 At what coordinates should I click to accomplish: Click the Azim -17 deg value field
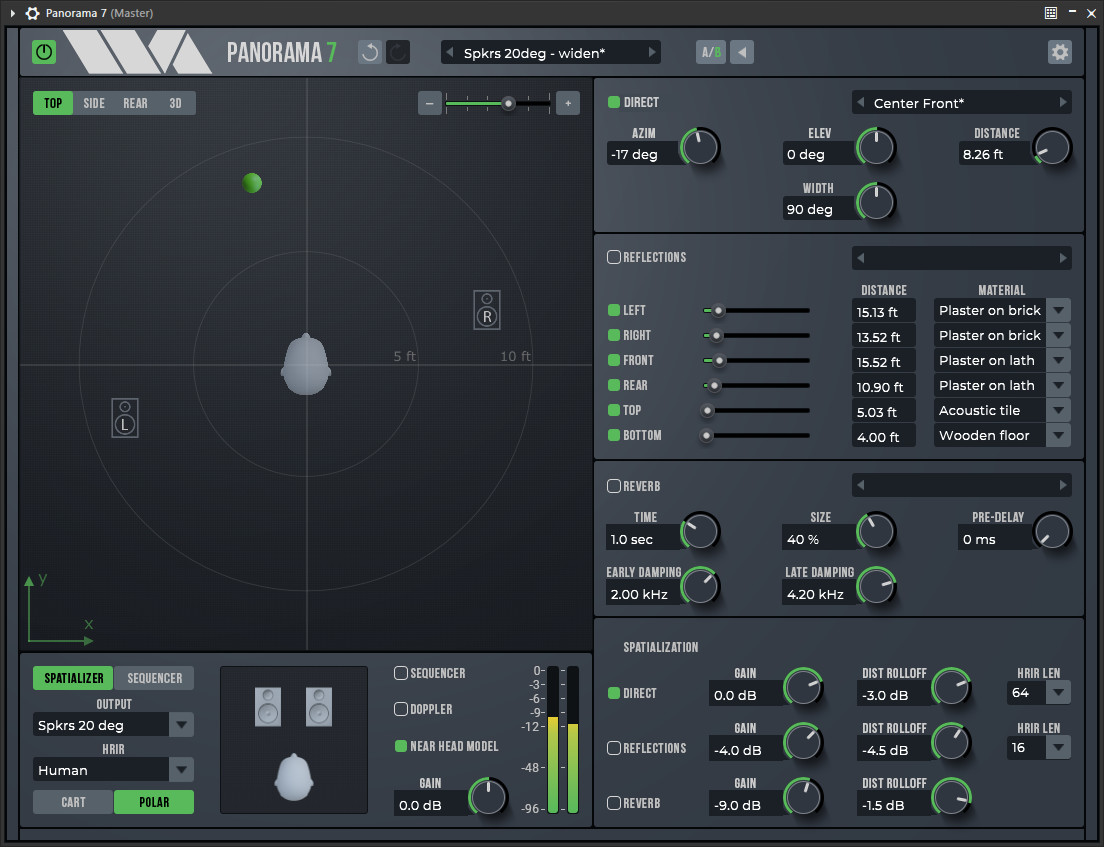click(642, 154)
